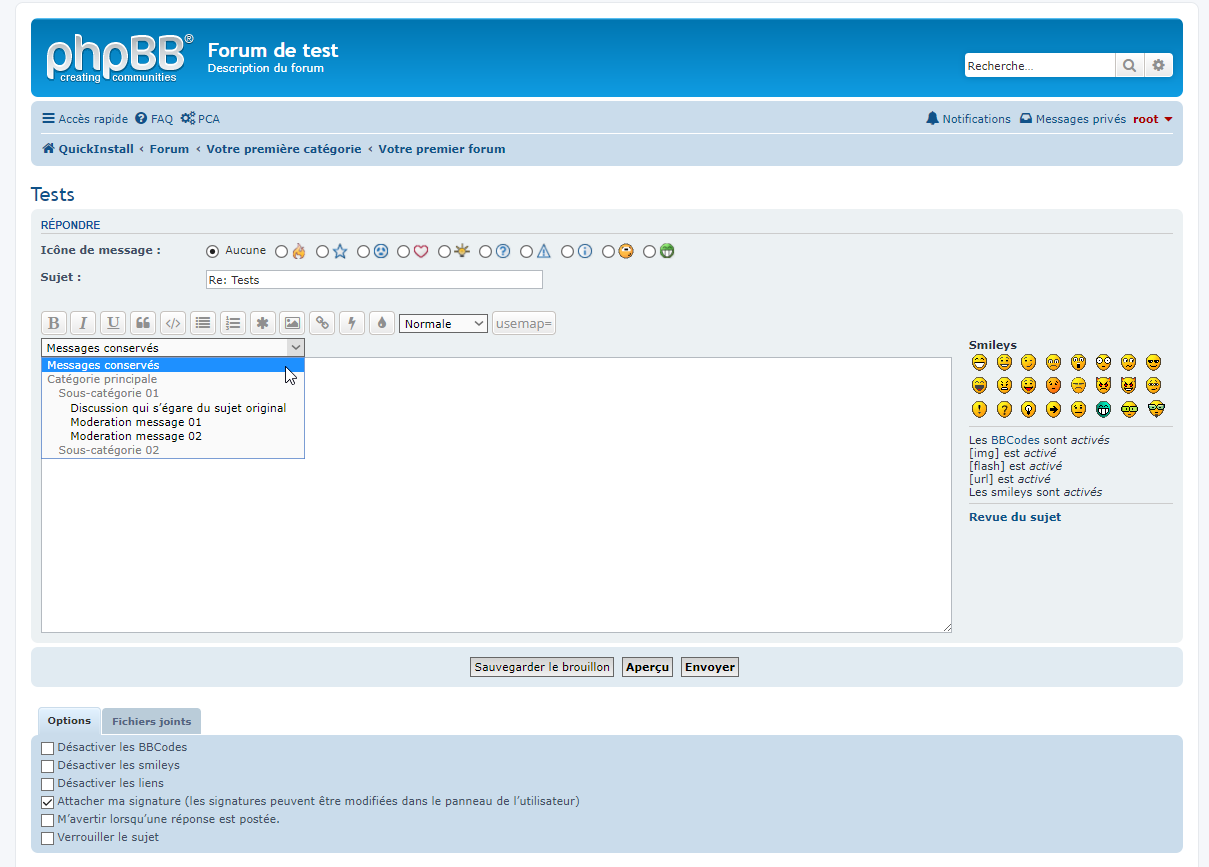The image size is (1209, 867).
Task: Tick the 'Verrouiller le sujet' checkbox
Action: pos(48,838)
